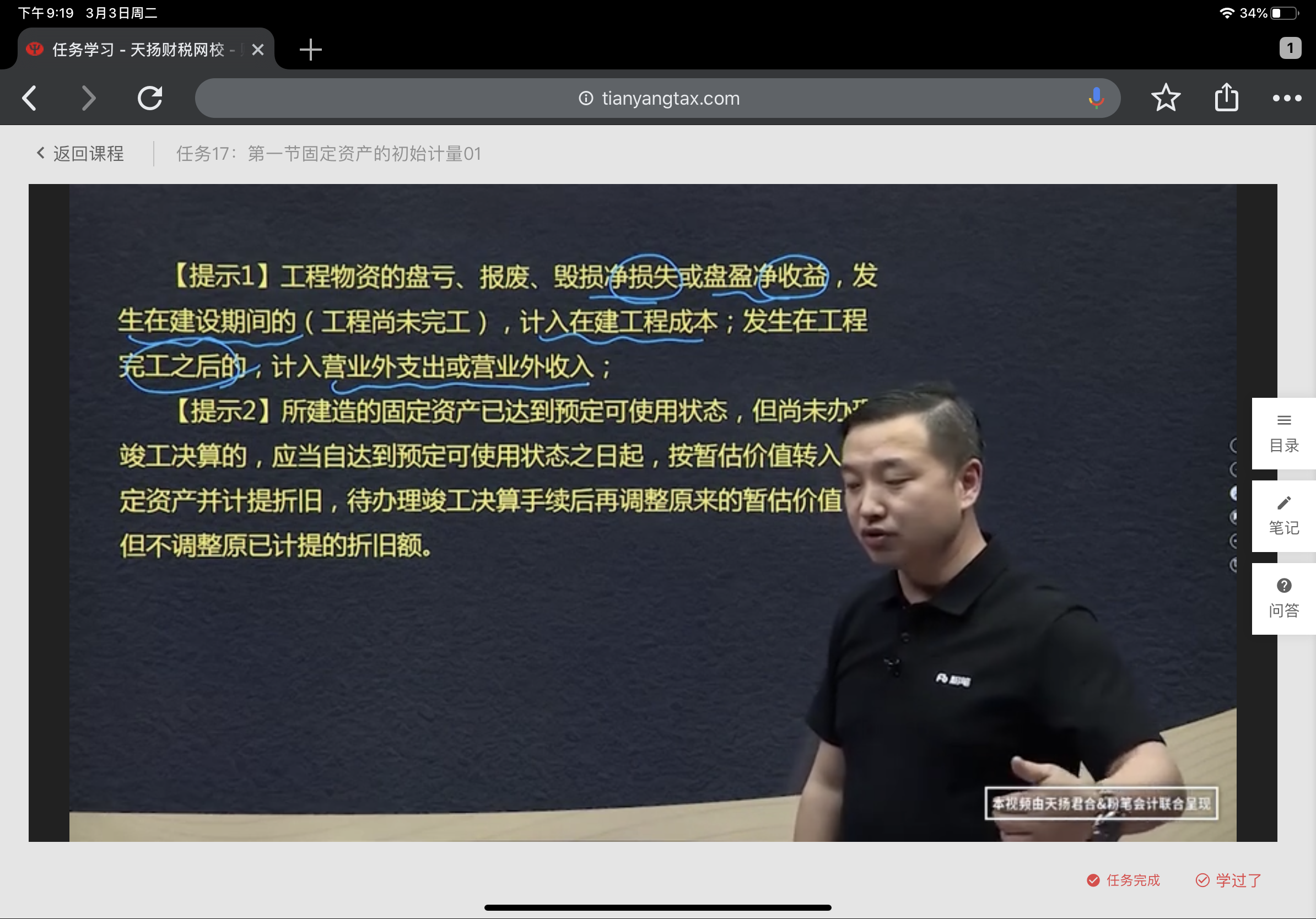
Task: Tap the browser forward arrow
Action: [88, 98]
